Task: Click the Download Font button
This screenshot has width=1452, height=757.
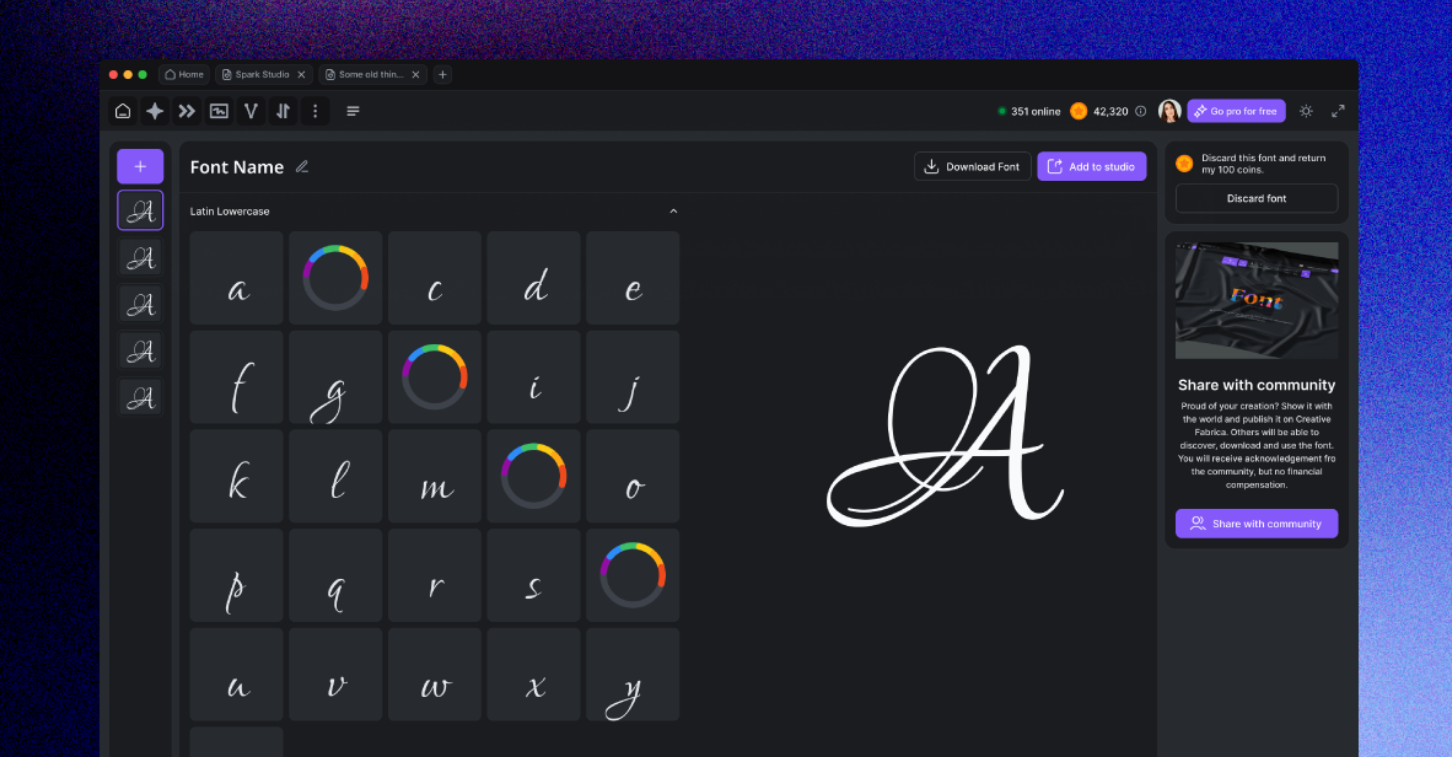Action: pos(972,167)
